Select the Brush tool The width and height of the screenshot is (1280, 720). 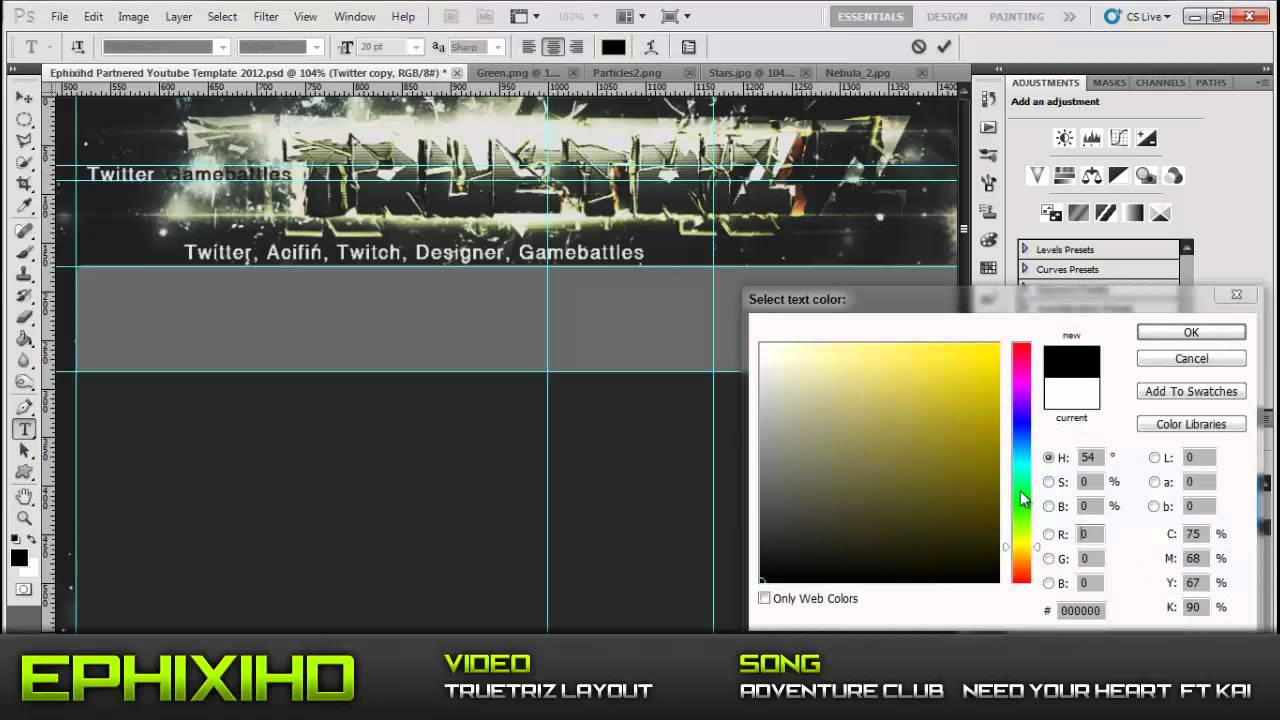24,253
